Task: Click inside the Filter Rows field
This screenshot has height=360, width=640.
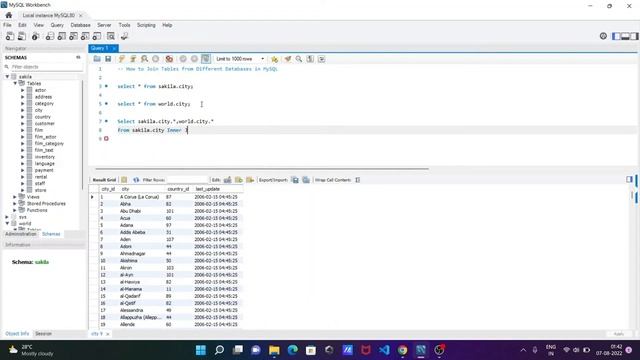Action: (188, 180)
